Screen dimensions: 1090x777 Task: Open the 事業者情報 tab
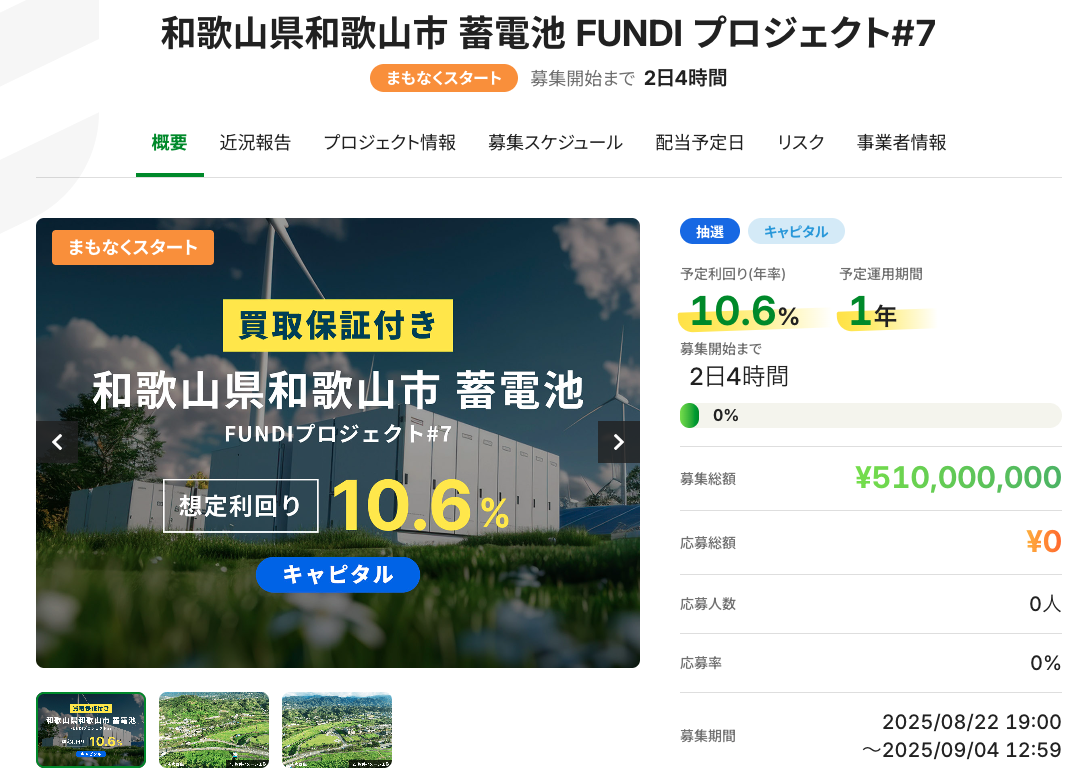tap(902, 142)
